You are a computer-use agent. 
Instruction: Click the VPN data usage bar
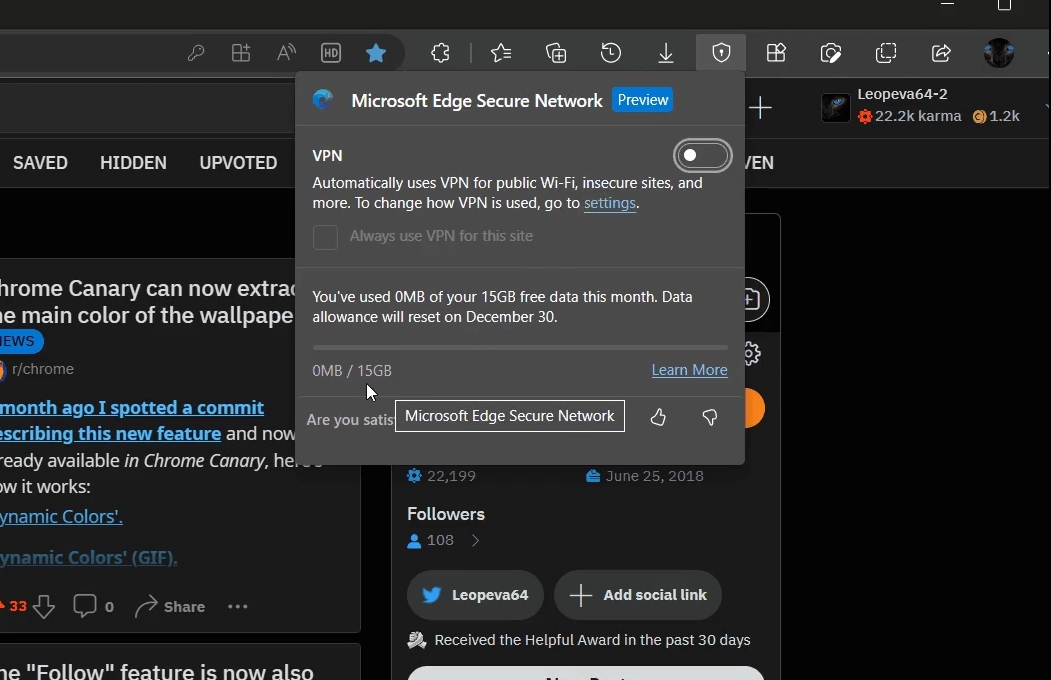click(x=520, y=348)
